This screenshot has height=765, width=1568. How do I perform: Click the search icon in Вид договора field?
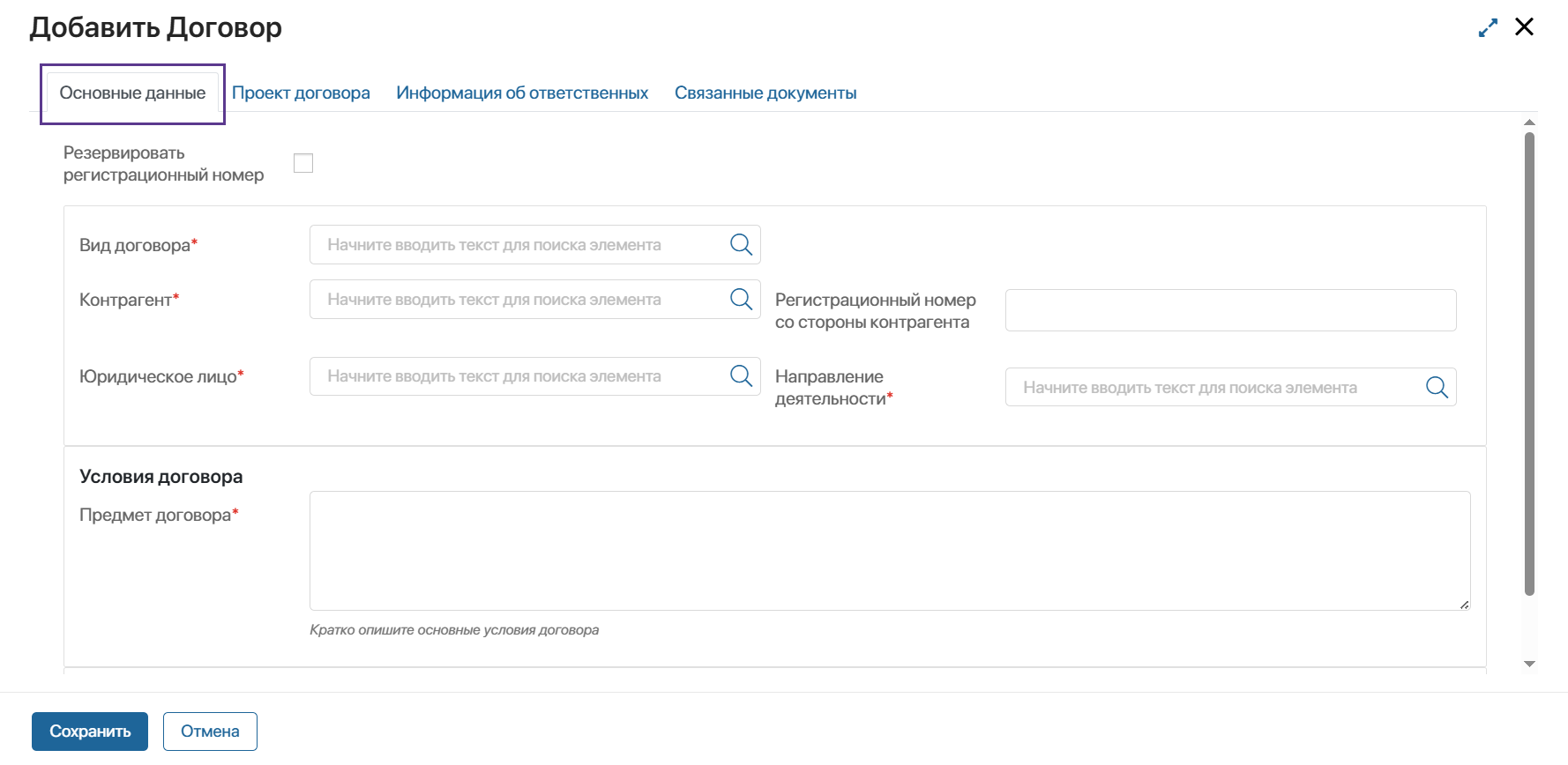[x=741, y=245]
